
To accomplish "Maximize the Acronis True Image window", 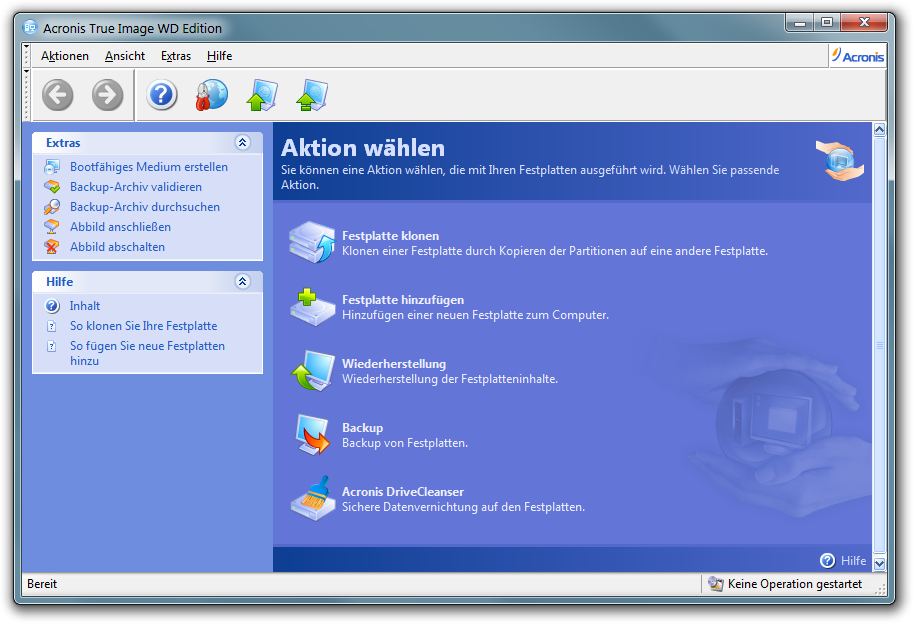I will click(x=827, y=23).
